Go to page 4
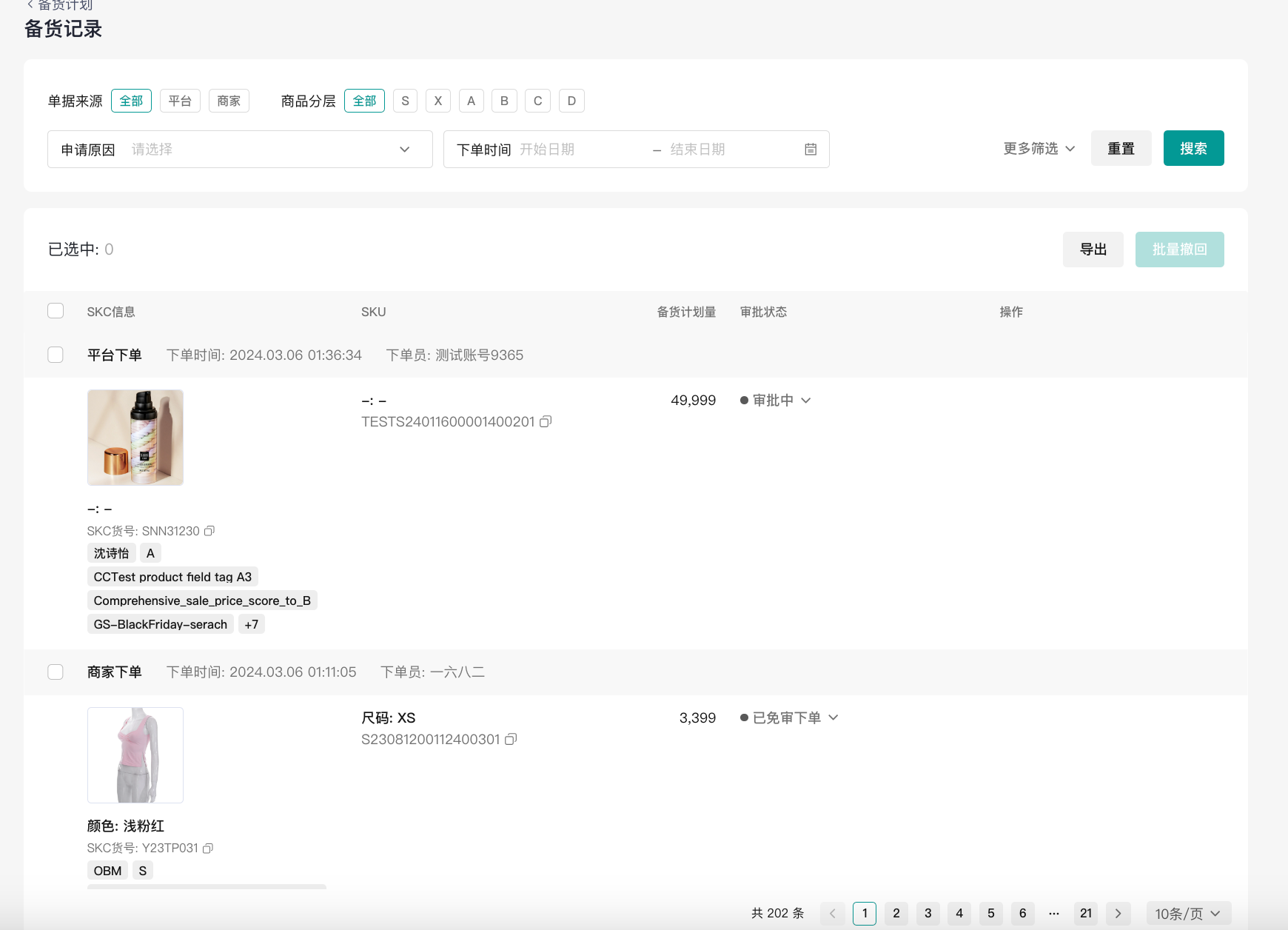Screen dimensions: 1288x930 [959, 914]
